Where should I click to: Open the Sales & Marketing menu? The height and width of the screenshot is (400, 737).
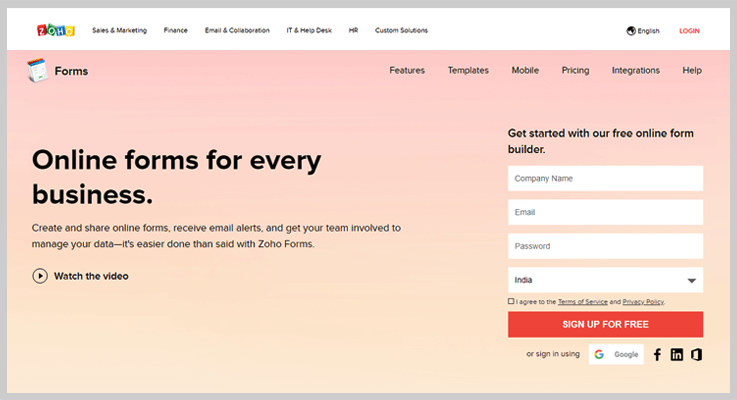point(119,31)
